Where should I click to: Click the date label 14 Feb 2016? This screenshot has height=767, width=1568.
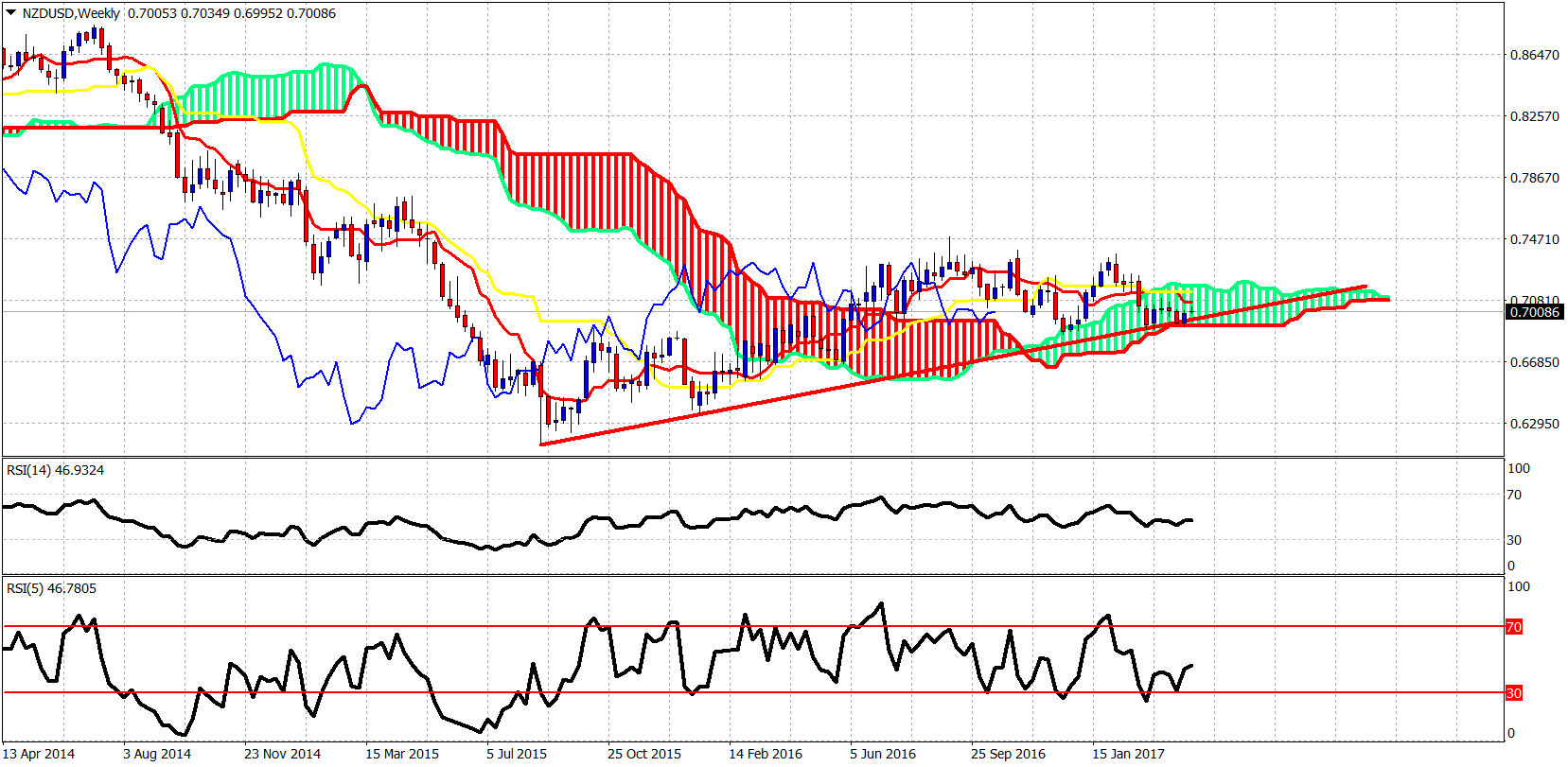click(766, 754)
